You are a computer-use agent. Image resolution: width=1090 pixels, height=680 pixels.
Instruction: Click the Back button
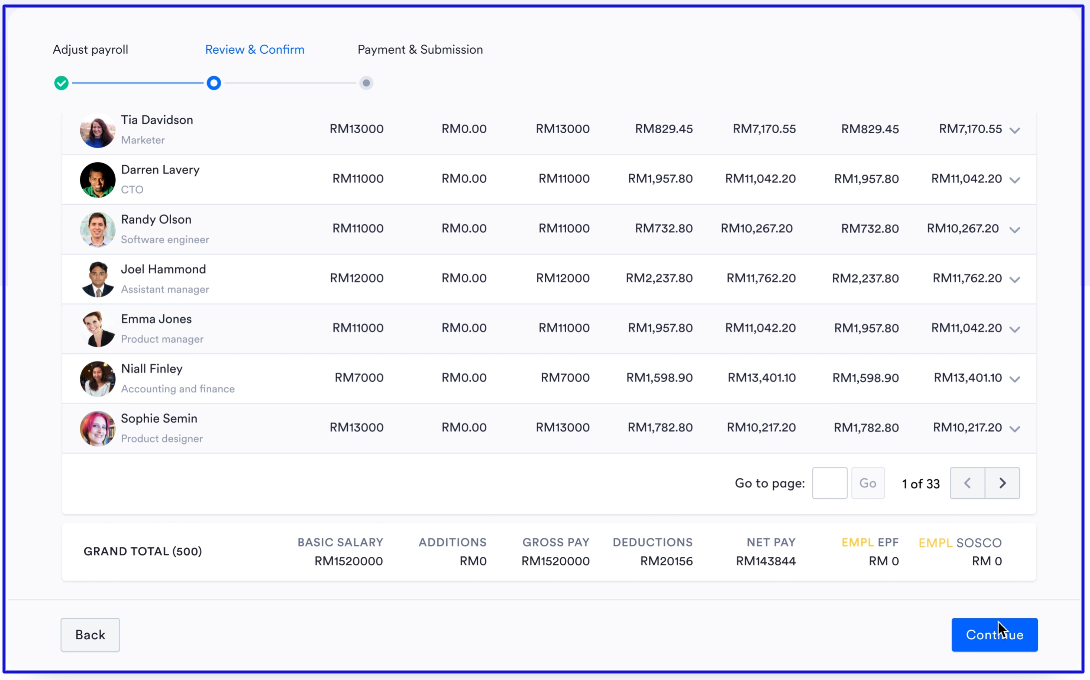pos(90,635)
